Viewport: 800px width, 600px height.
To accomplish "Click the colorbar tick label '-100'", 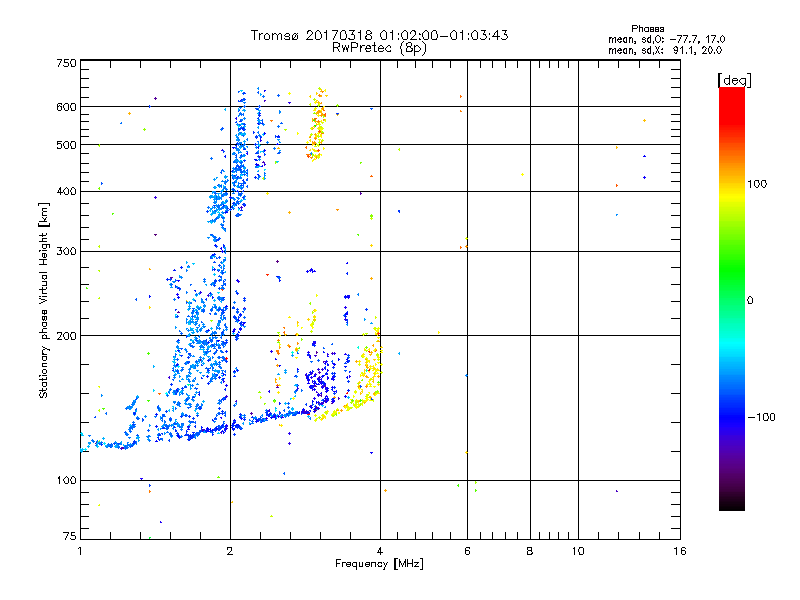I will pyautogui.click(x=761, y=417).
